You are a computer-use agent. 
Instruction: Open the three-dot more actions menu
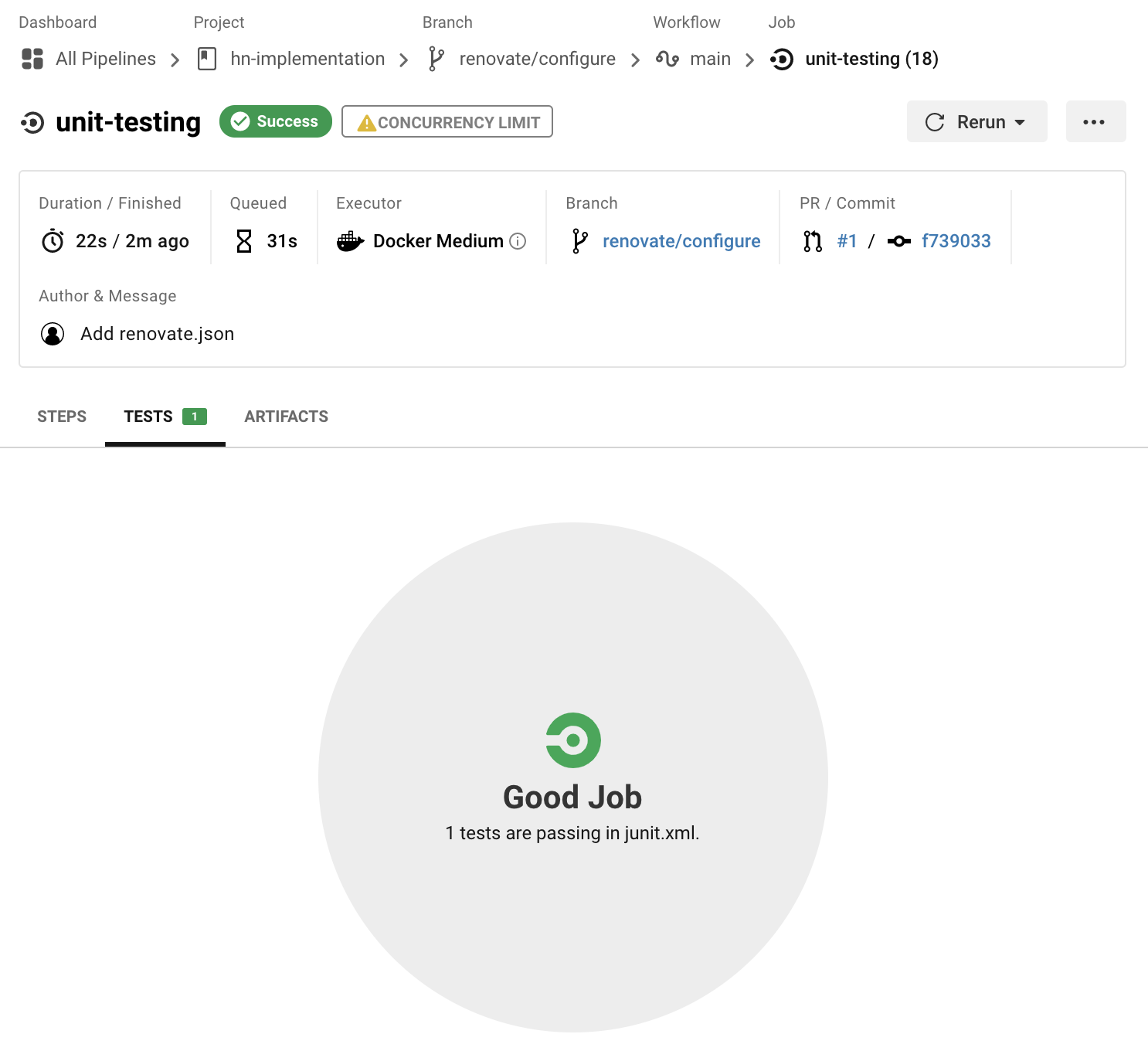click(1095, 121)
